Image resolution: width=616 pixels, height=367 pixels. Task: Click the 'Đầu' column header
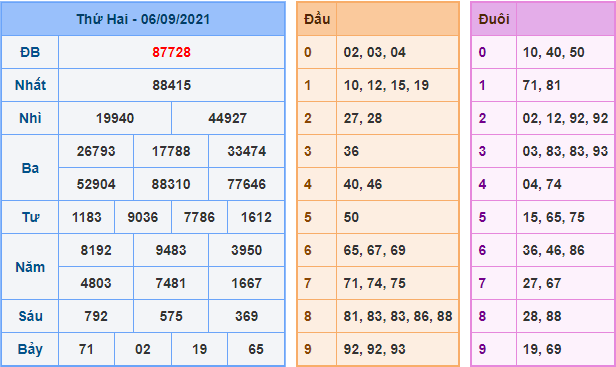coord(317,19)
